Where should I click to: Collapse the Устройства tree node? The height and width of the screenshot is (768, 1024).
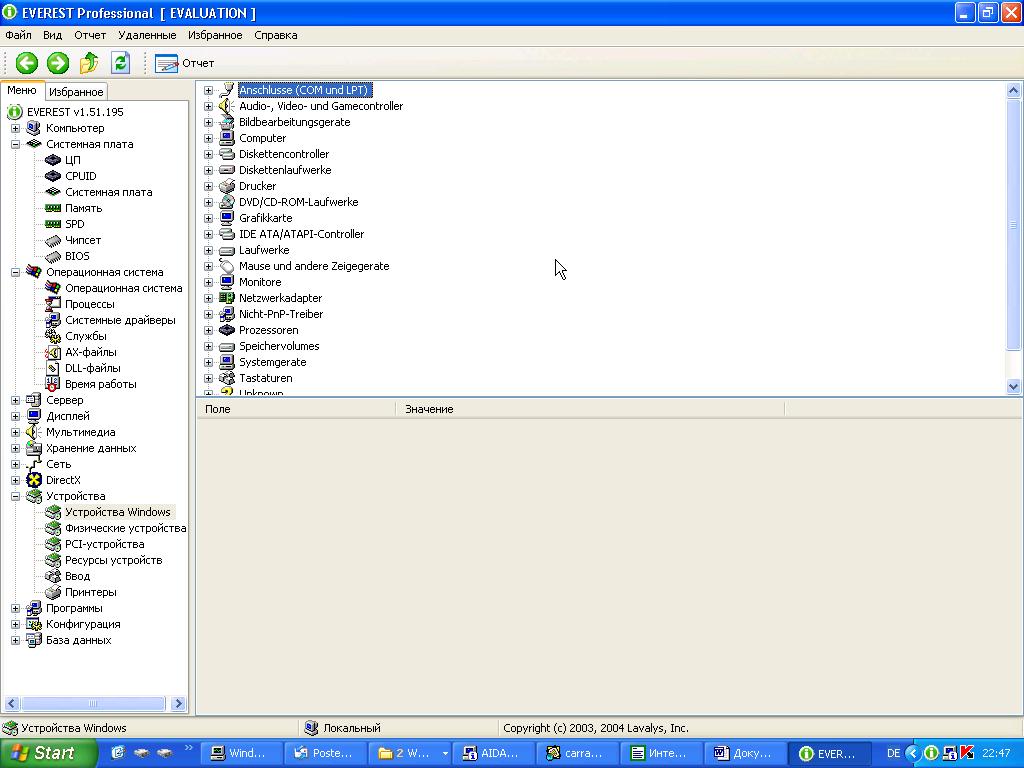(x=15, y=496)
